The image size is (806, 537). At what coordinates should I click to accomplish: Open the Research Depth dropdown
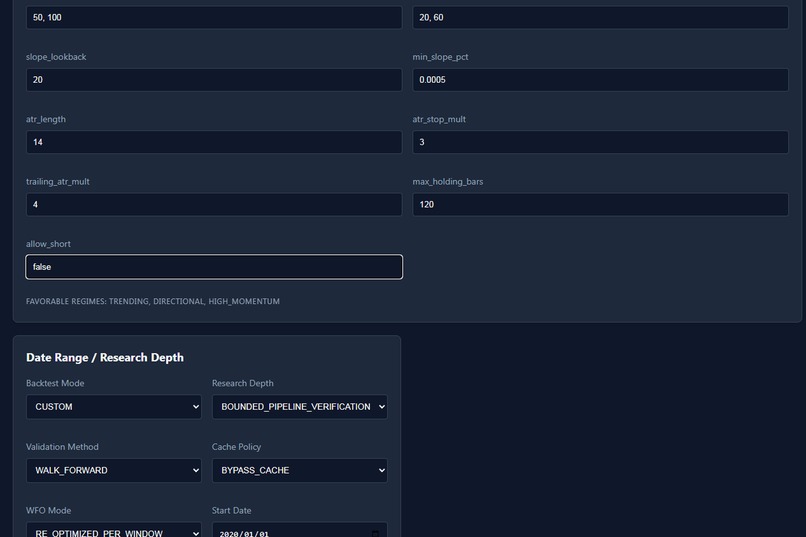pos(300,406)
